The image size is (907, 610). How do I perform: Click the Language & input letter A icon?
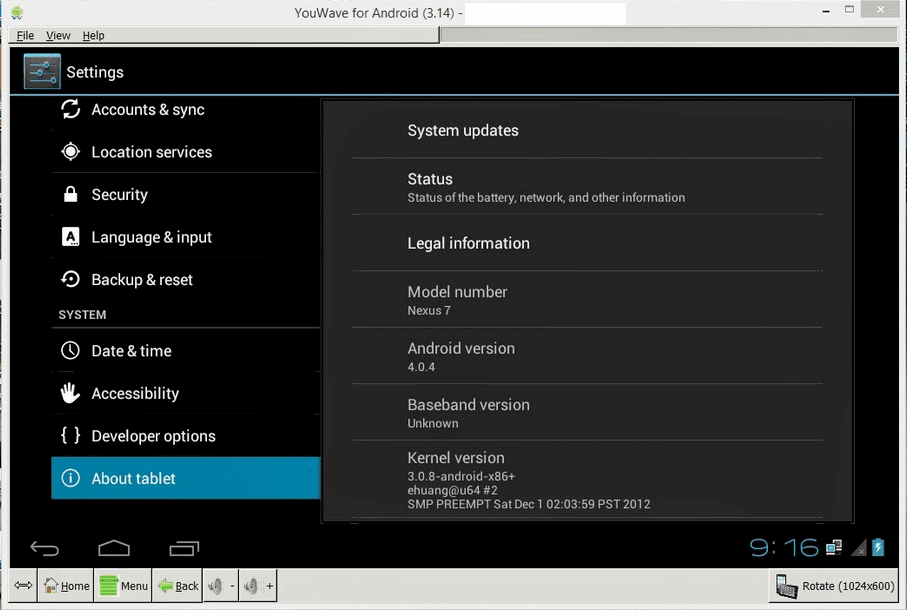point(71,236)
